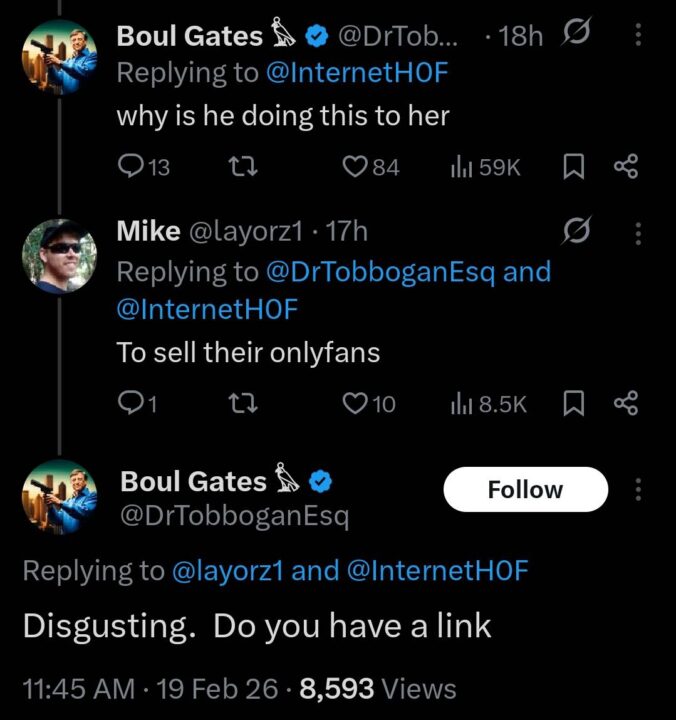Like Mike's tweet with 10 likes

pos(354,403)
